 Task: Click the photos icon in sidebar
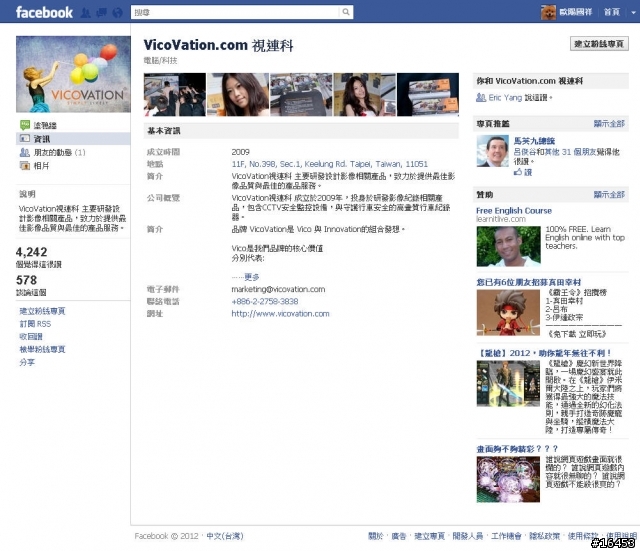click(x=24, y=166)
